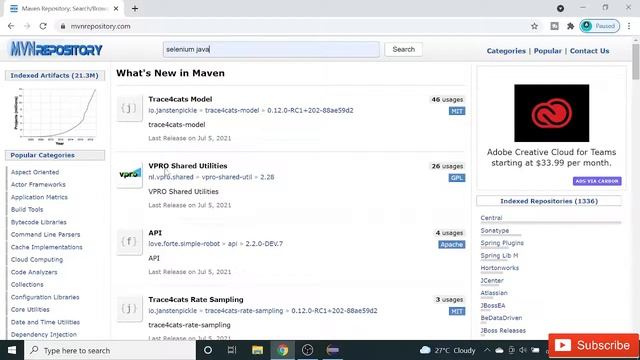The width and height of the screenshot is (640, 360).
Task: Click the browser forward arrow
Action: coord(27,26)
